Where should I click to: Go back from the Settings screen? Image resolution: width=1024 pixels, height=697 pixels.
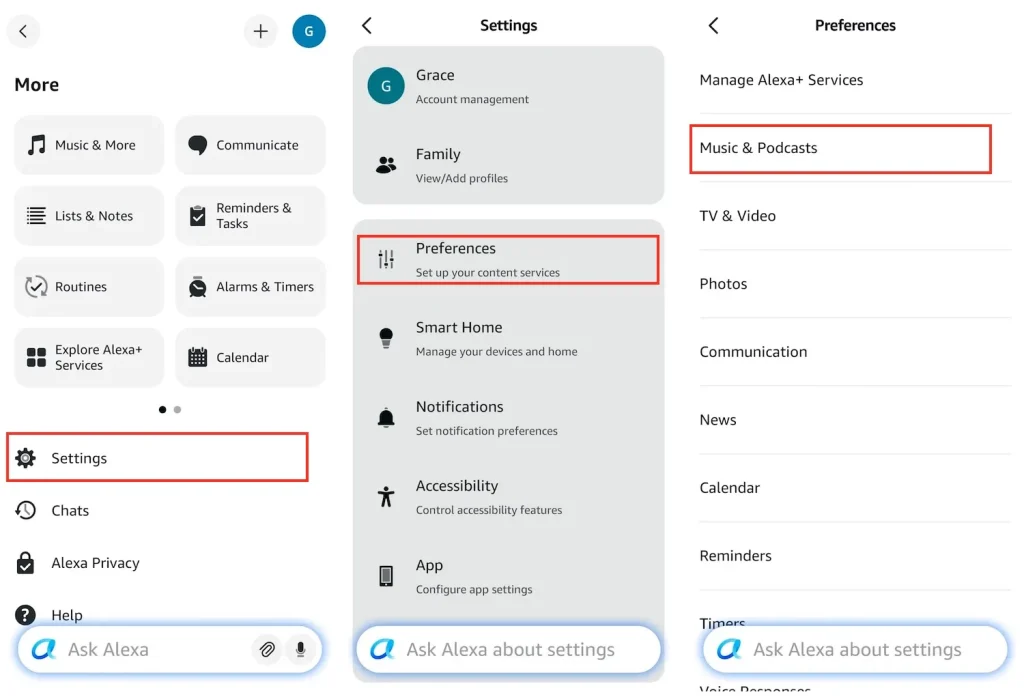[x=367, y=25]
